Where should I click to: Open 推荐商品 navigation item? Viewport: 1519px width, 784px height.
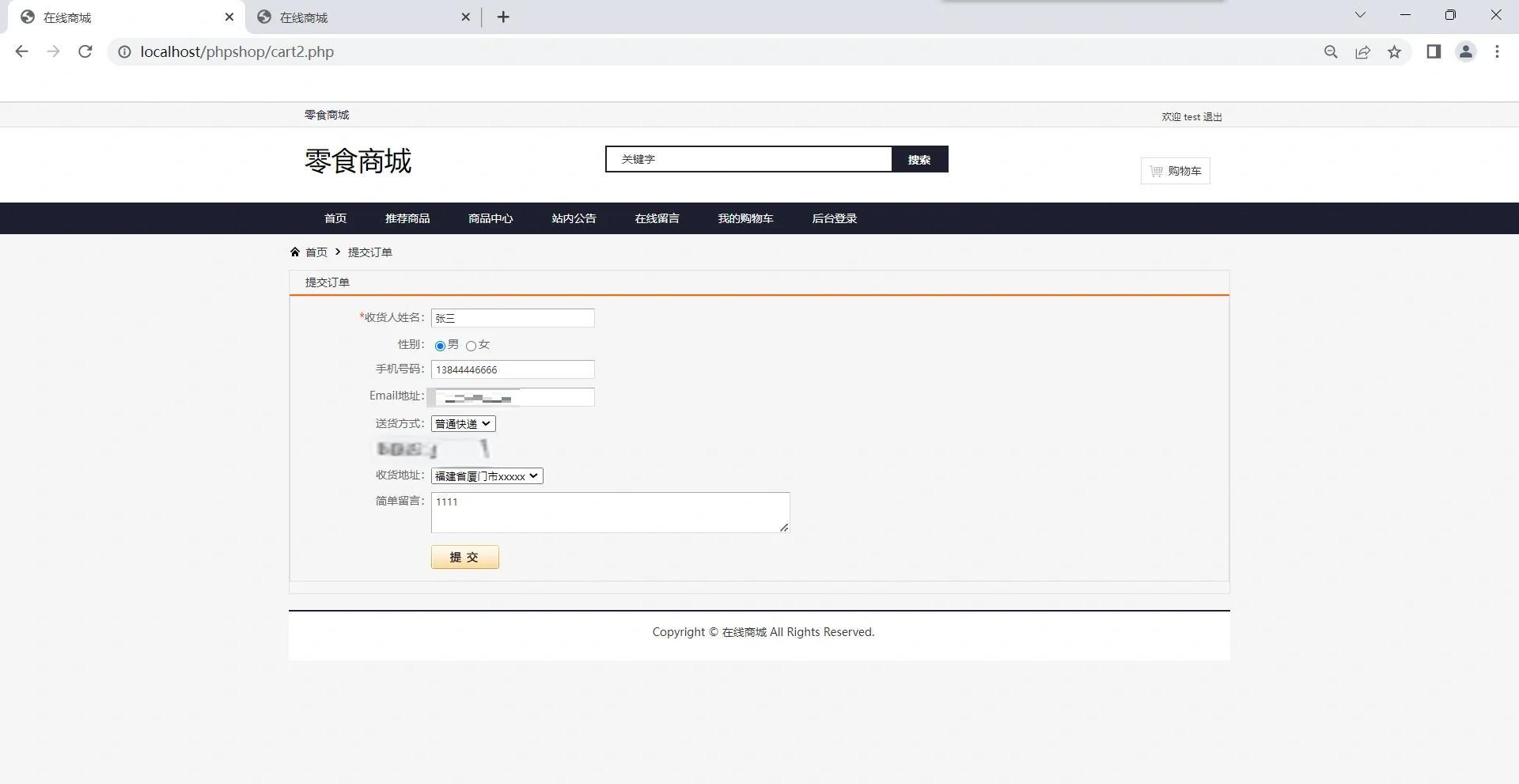(407, 218)
